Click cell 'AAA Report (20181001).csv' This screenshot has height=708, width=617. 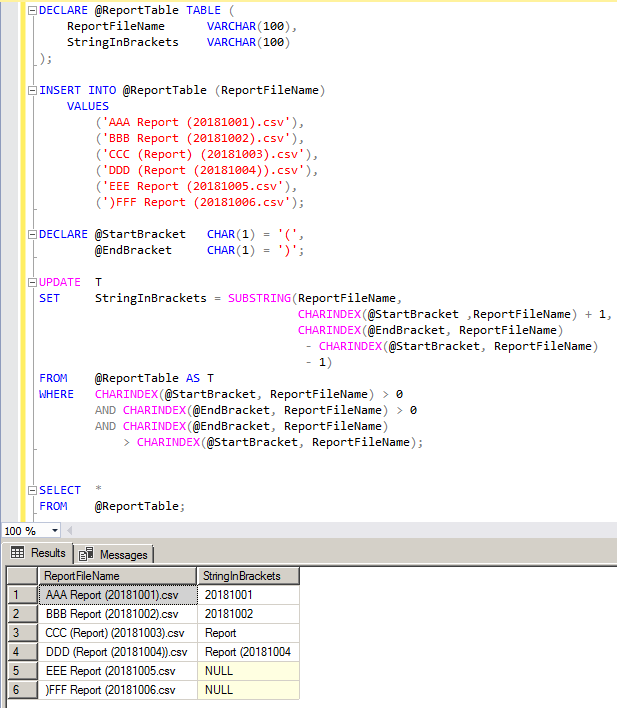tap(118, 595)
